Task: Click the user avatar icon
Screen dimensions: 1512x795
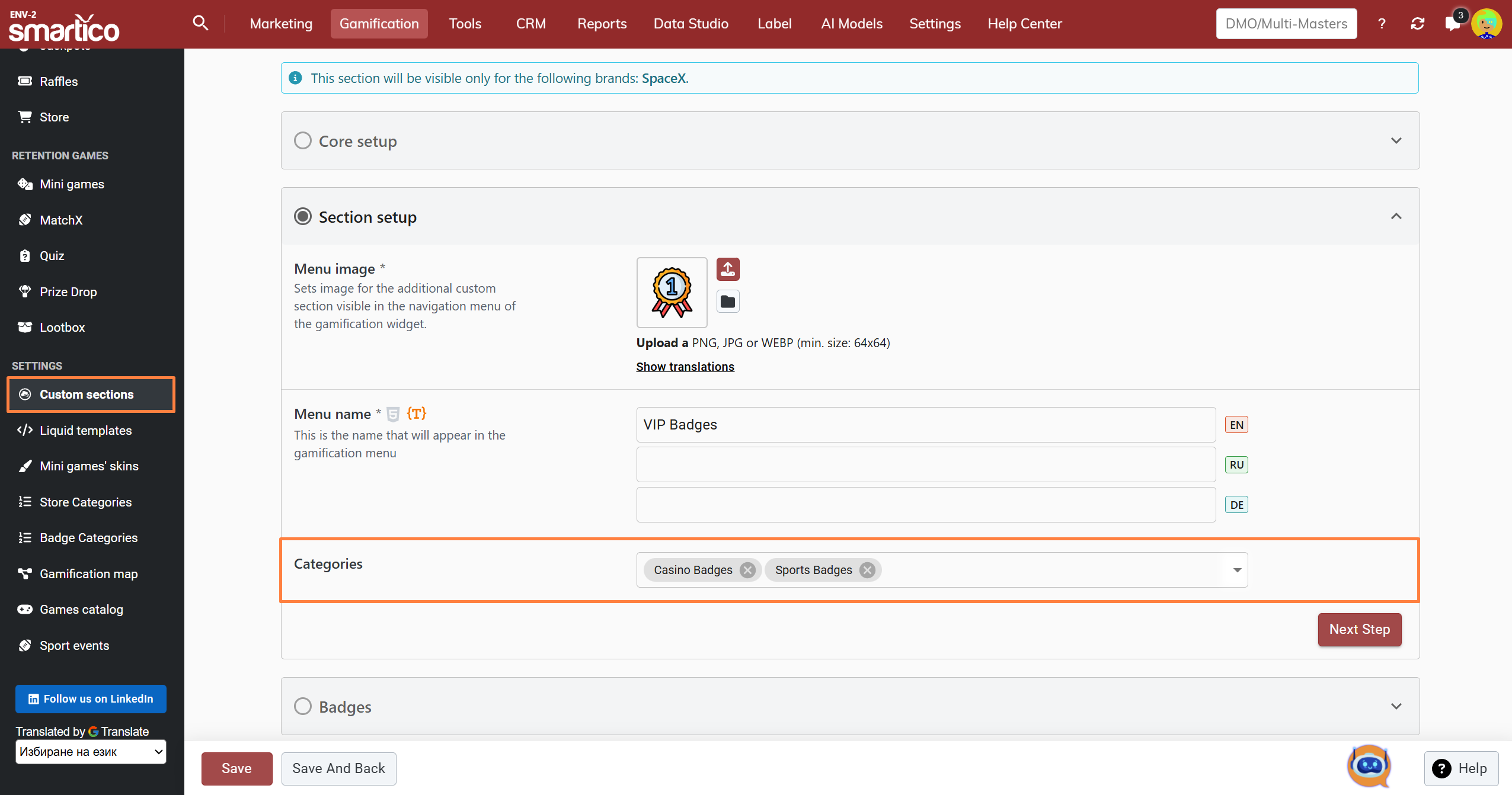Action: [1486, 24]
